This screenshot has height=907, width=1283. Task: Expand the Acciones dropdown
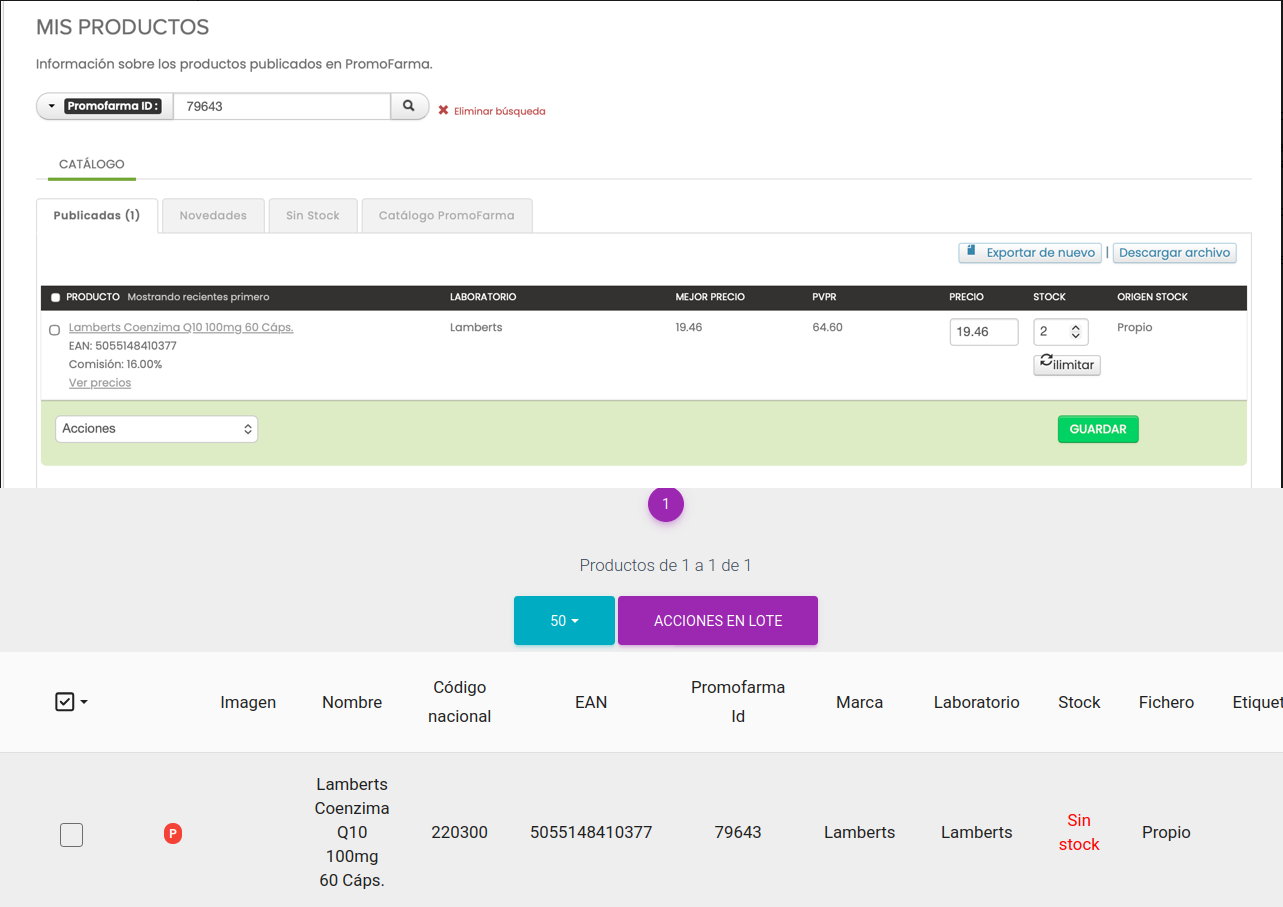point(156,429)
